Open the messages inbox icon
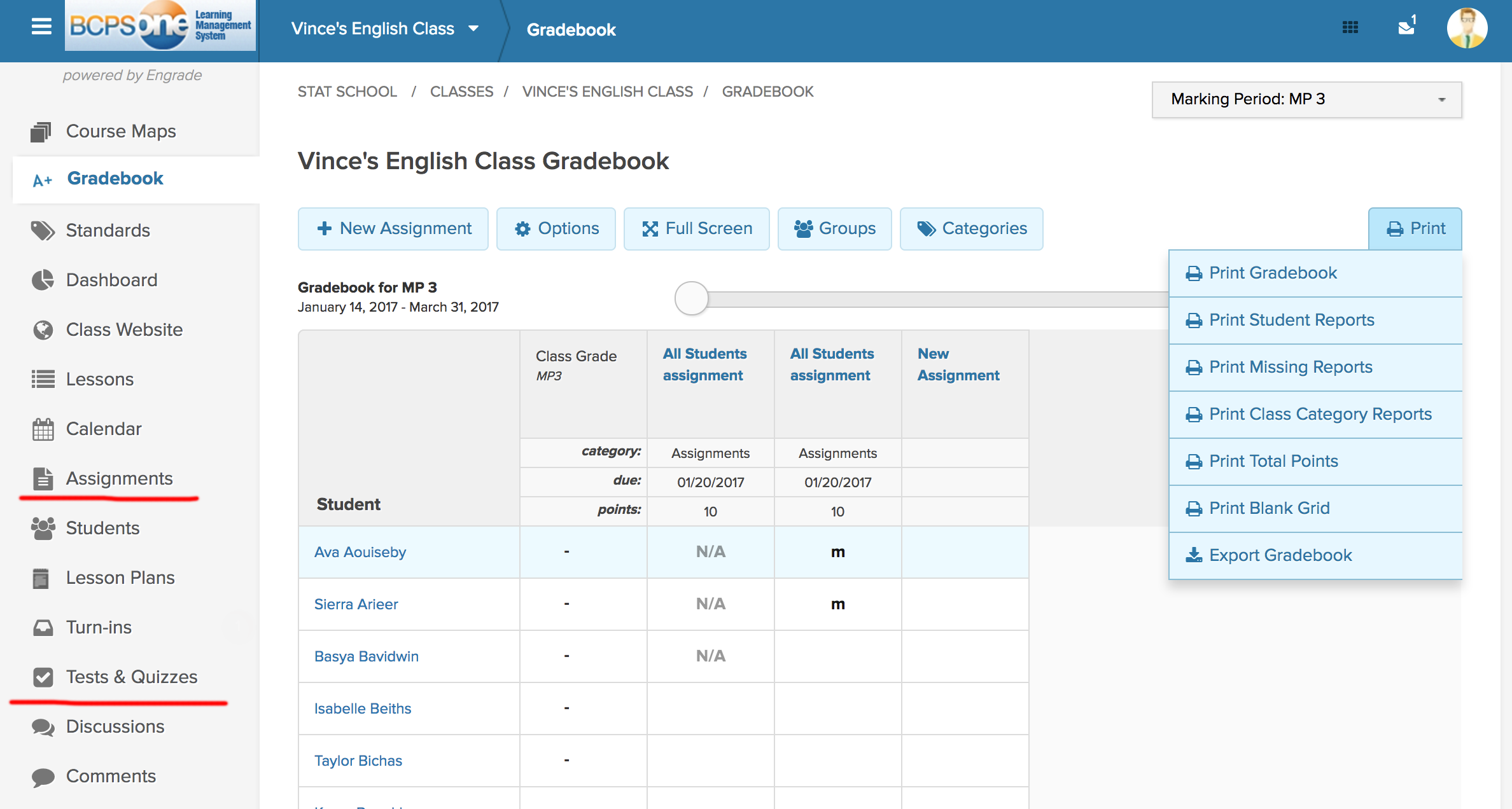The width and height of the screenshot is (1512, 809). (1406, 27)
